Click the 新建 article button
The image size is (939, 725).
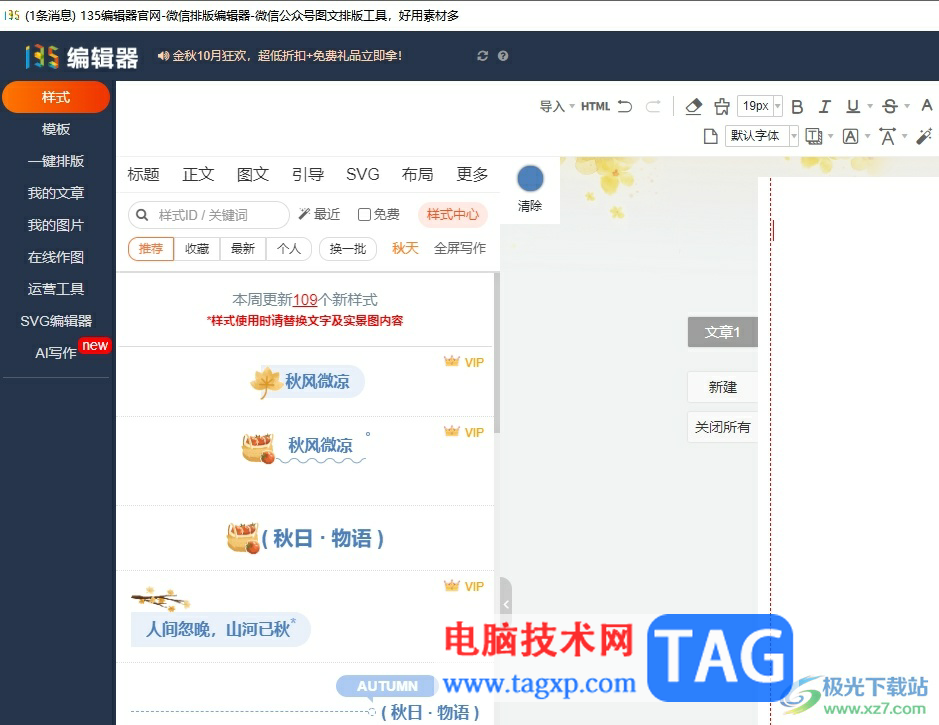[723, 387]
